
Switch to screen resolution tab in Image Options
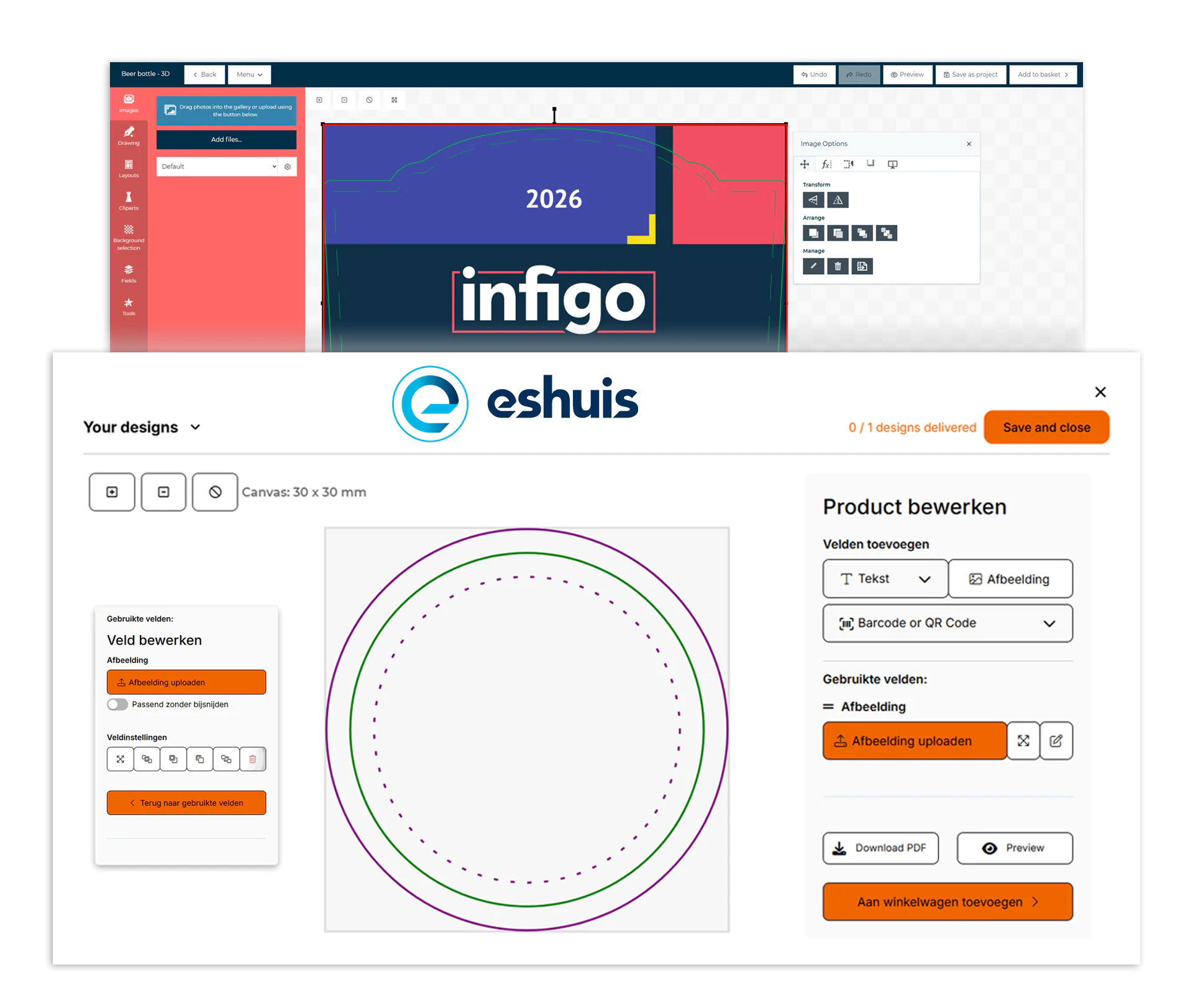pyautogui.click(x=892, y=164)
